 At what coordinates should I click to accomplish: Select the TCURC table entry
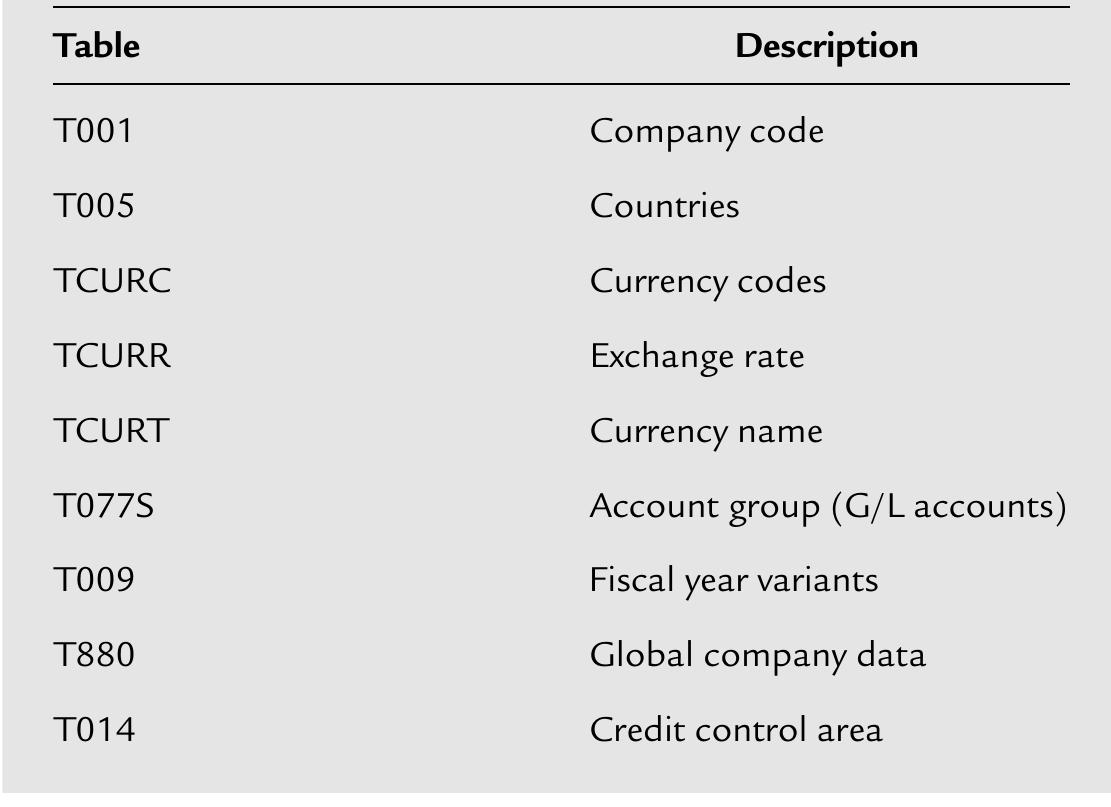112,281
